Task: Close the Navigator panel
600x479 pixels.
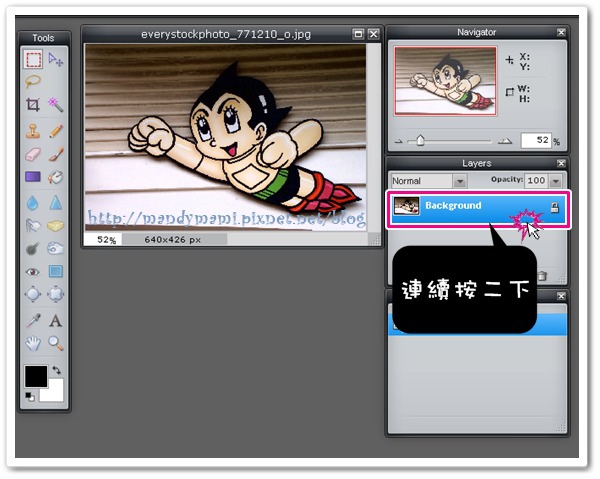Action: 561,32
